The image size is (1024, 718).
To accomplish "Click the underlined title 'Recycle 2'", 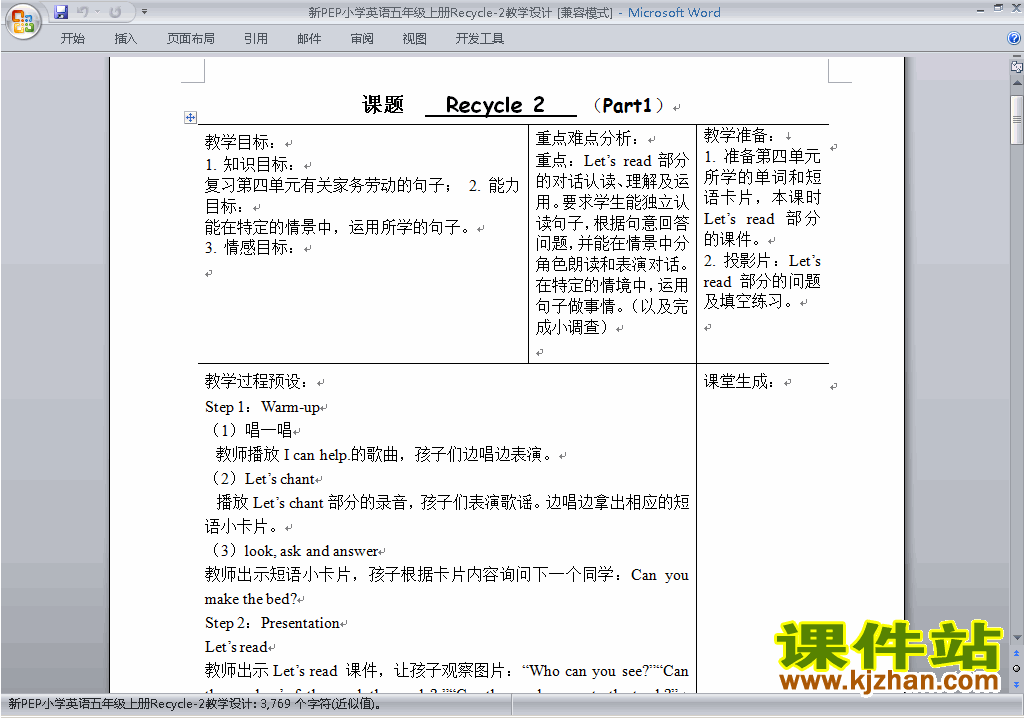I will coord(494,105).
